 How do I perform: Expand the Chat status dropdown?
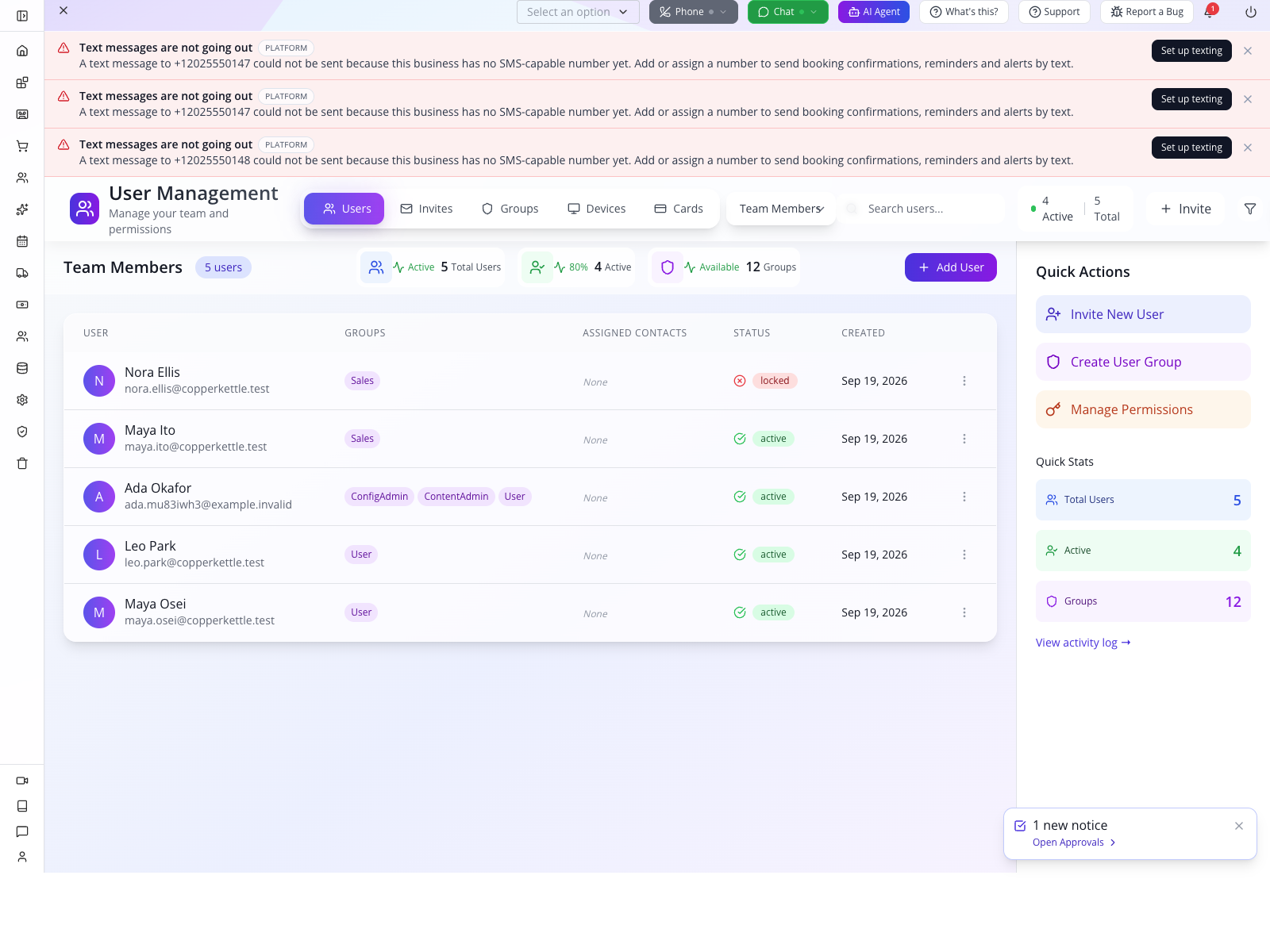pyautogui.click(x=814, y=12)
